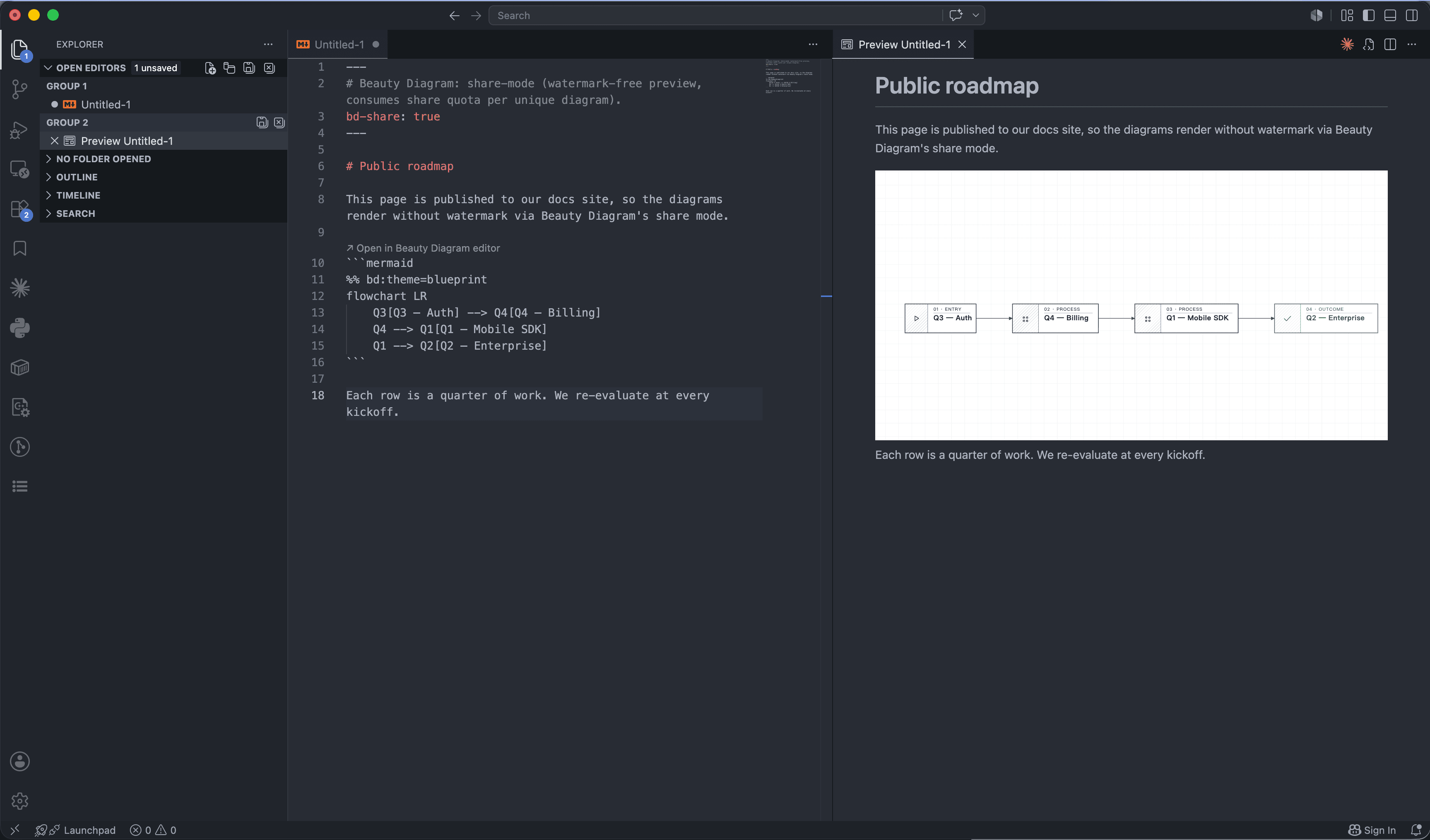Screen dimensions: 1430x840
Task: Click the hexagon icon in title bar
Action: pyautogui.click(x=1317, y=15)
